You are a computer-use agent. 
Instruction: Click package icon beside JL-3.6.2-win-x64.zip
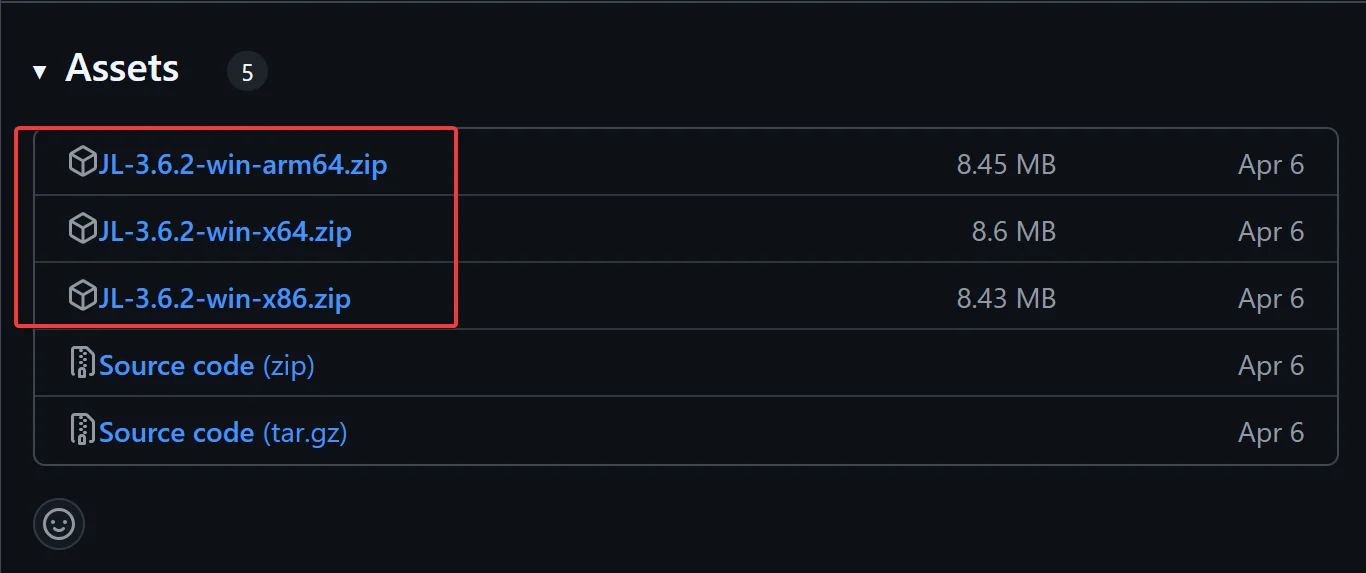81,230
